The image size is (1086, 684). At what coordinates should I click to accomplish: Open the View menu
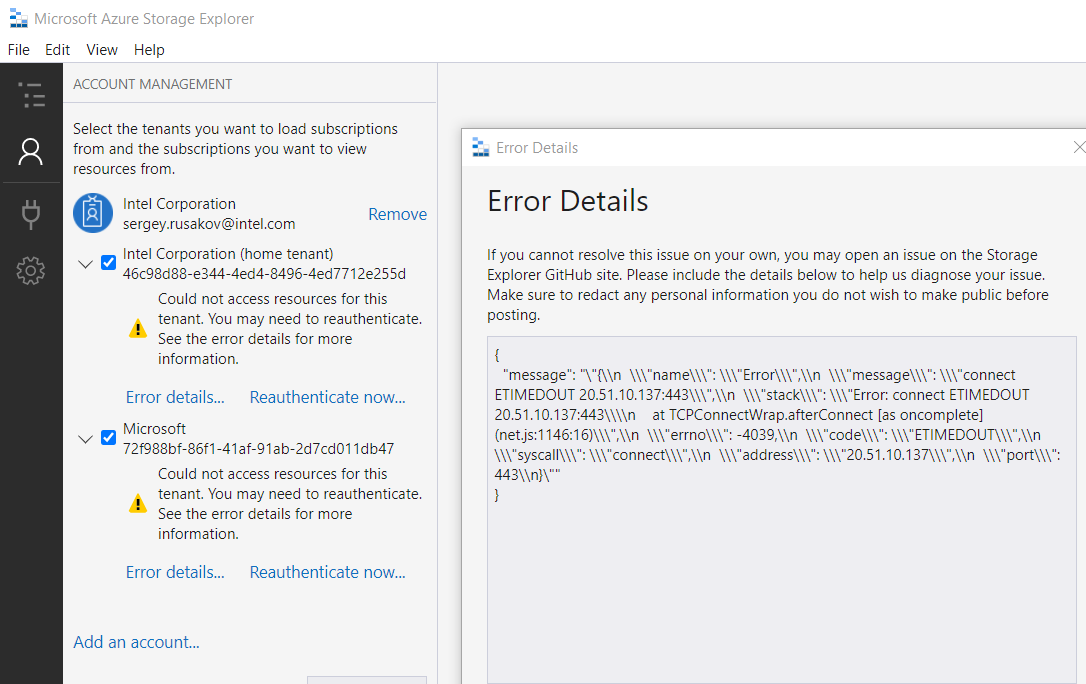(101, 49)
